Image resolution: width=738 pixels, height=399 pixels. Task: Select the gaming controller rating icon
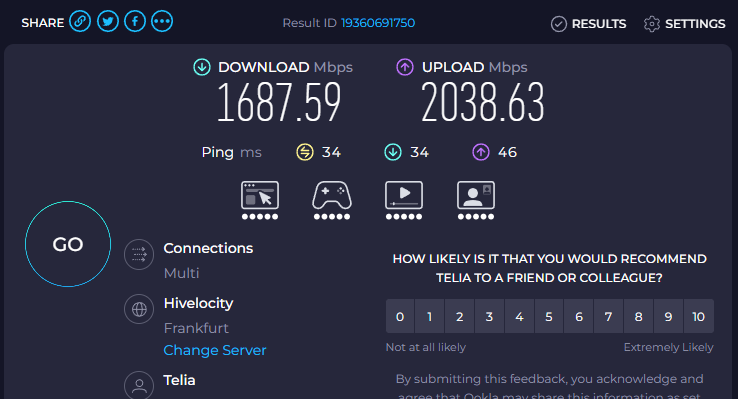(332, 195)
